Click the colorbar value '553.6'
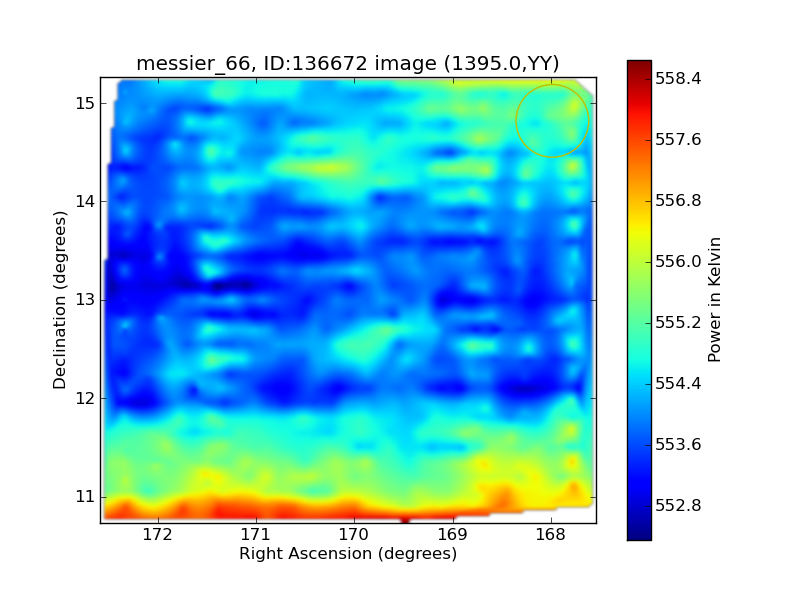 coord(678,444)
